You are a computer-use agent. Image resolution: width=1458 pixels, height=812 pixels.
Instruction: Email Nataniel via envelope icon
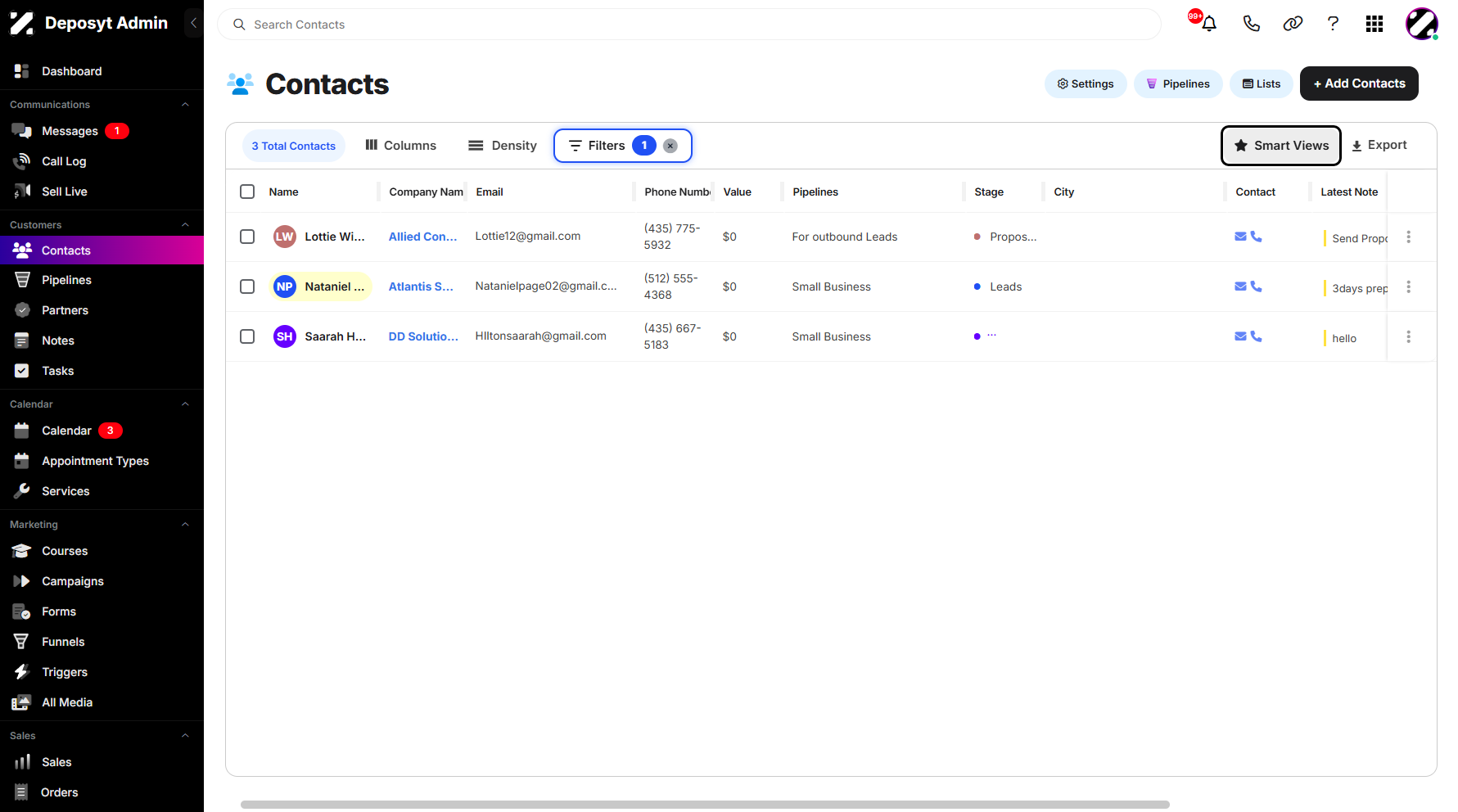(x=1240, y=286)
